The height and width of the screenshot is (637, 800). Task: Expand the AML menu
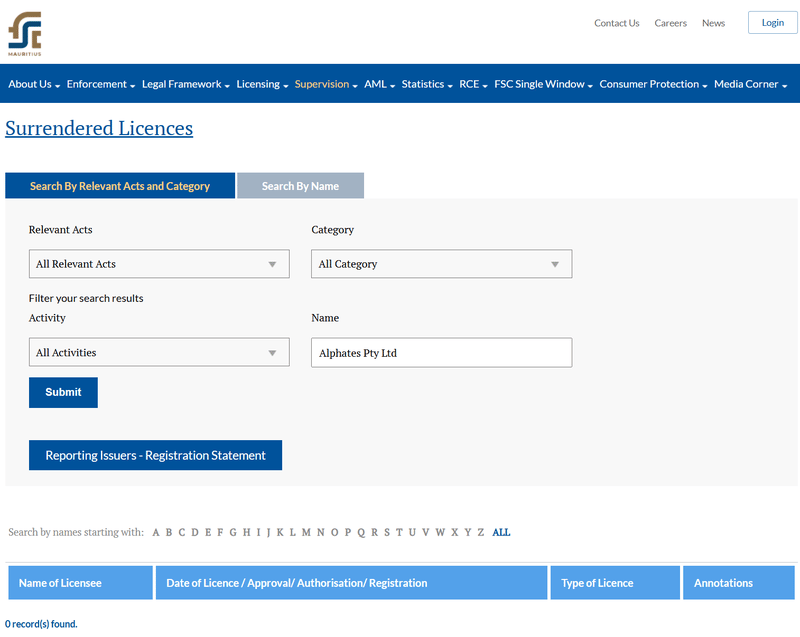tap(380, 84)
